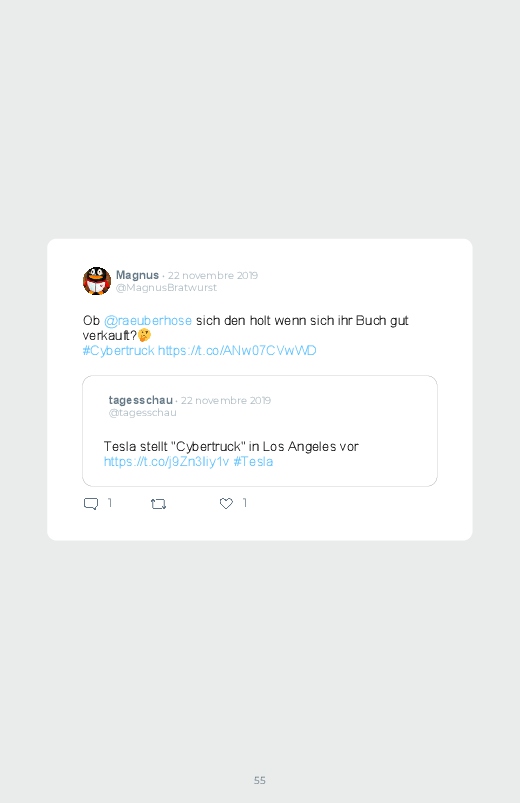Open the @raeuberhose mention
The height and width of the screenshot is (803, 520).
(x=148, y=321)
